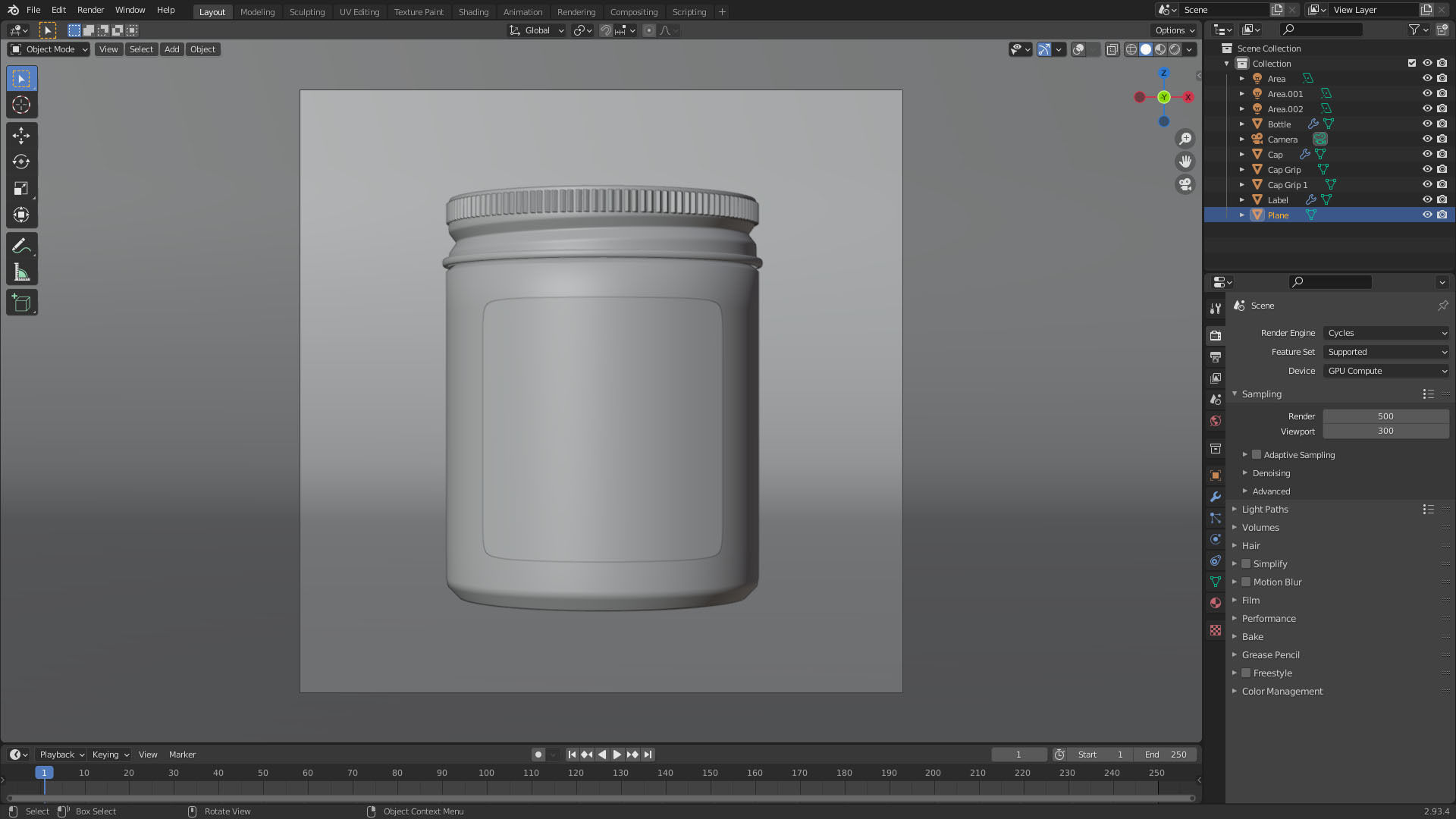Open the Render menu

[90, 10]
